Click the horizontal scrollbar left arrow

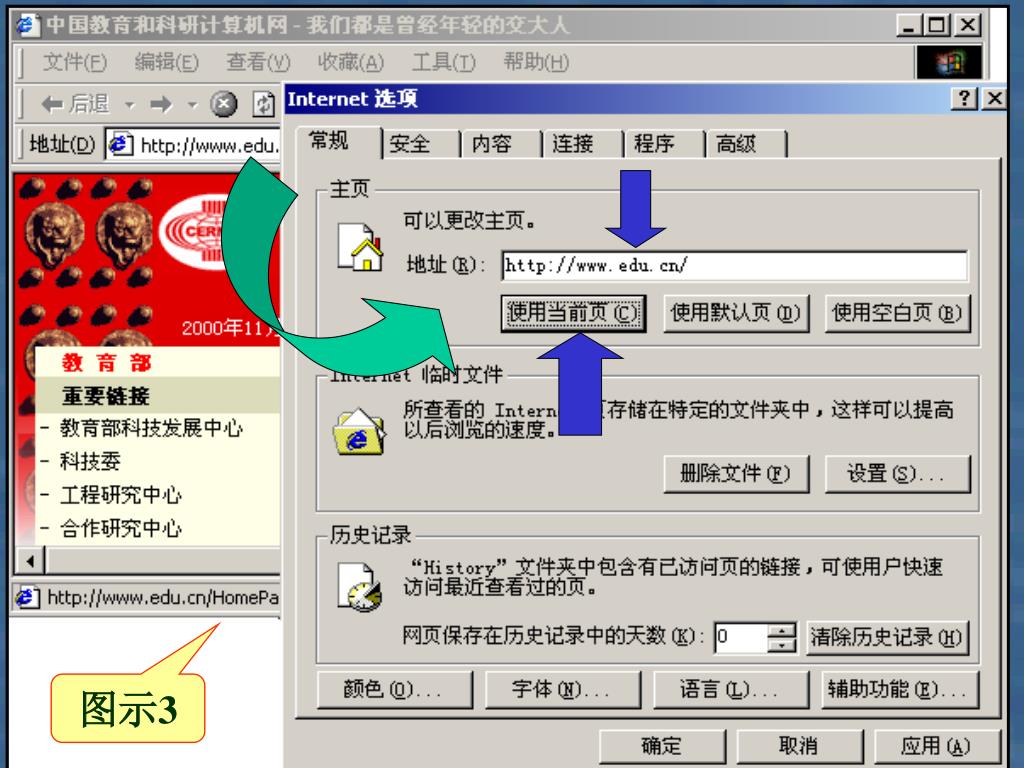click(30, 561)
